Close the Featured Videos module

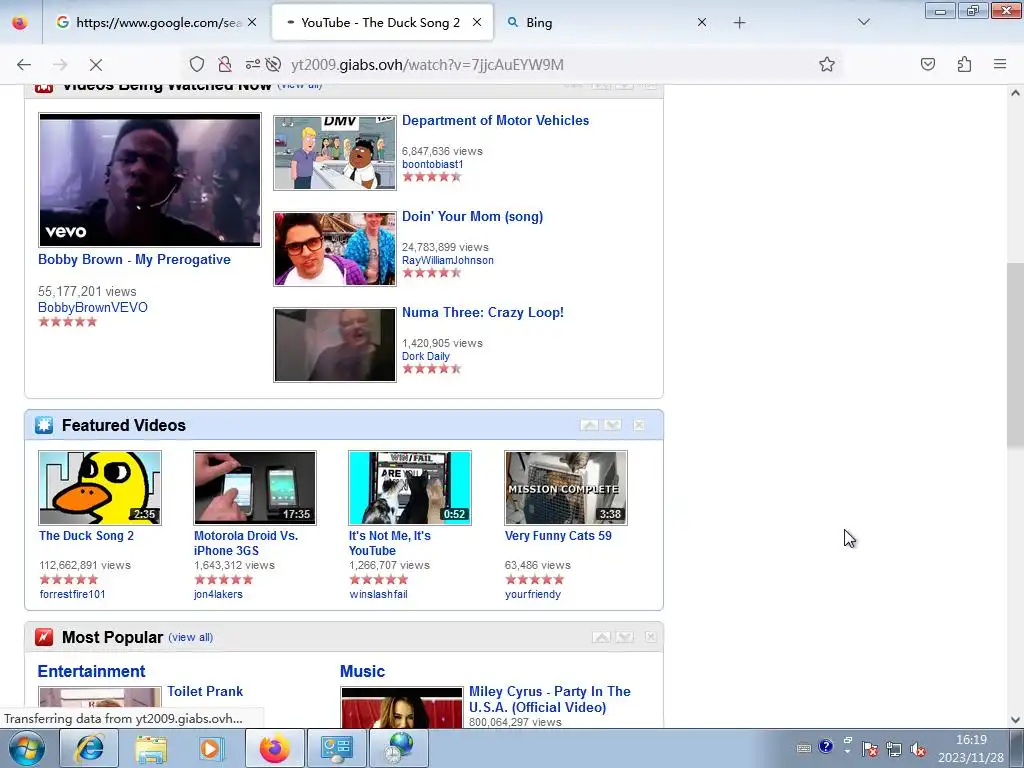tap(639, 425)
